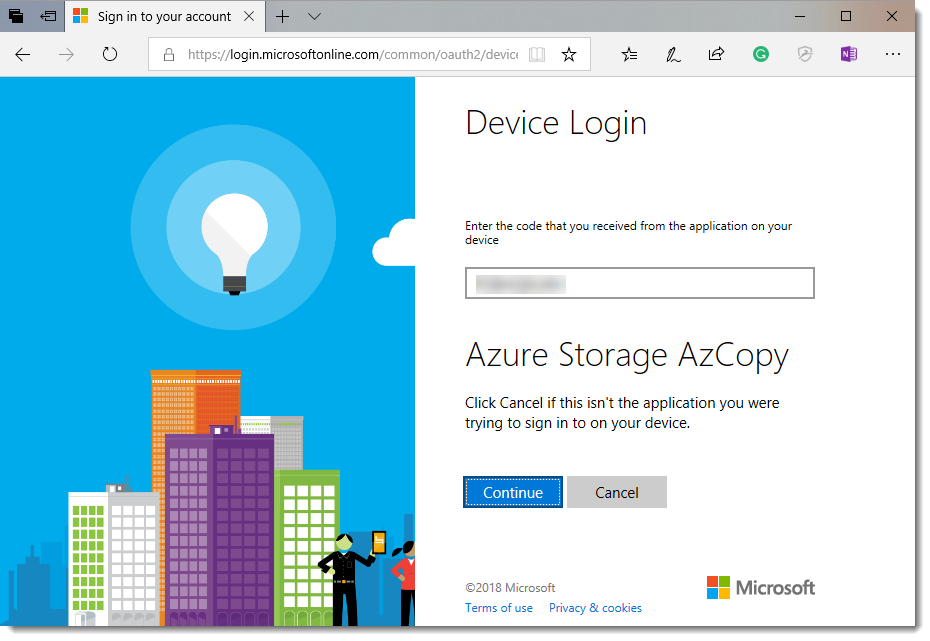Screen dimensions: 930x641
Task: Refresh the current page
Action: coord(110,55)
